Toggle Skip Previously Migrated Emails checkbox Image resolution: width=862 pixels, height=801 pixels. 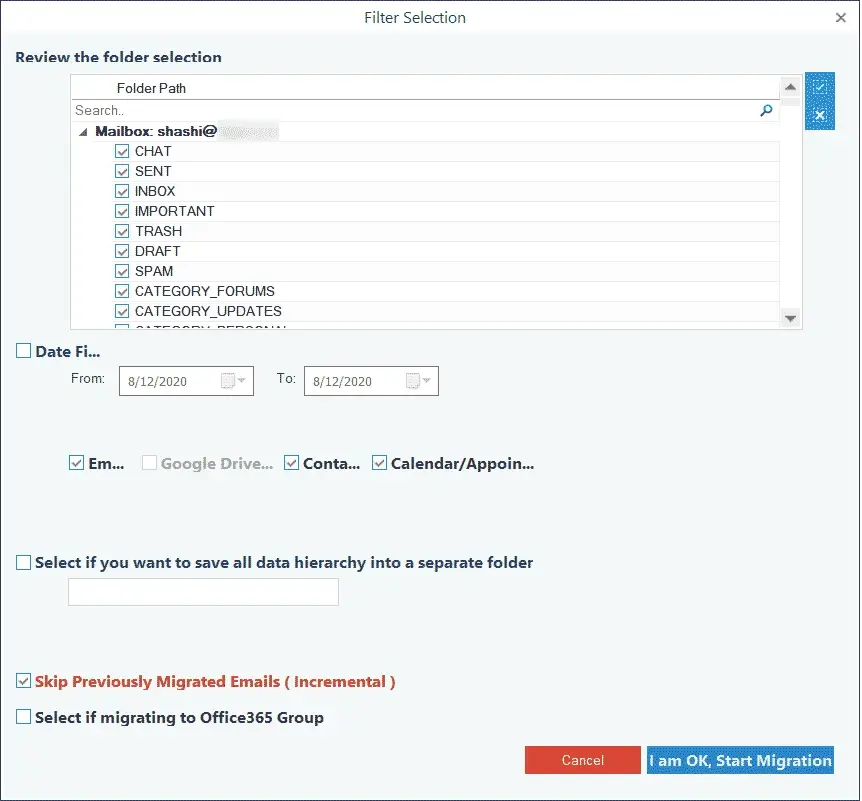pos(23,681)
